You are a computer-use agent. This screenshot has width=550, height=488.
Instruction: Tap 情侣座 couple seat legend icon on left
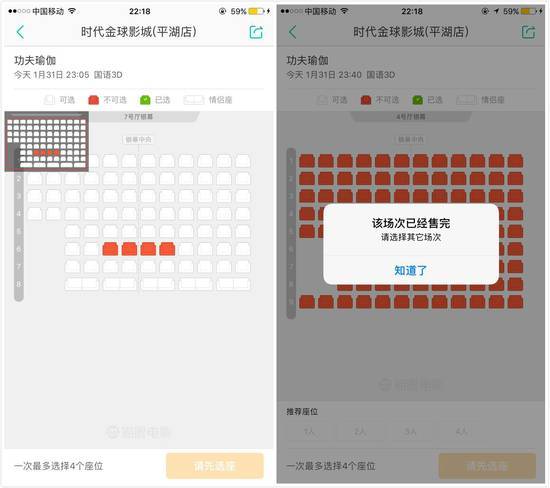(194, 100)
